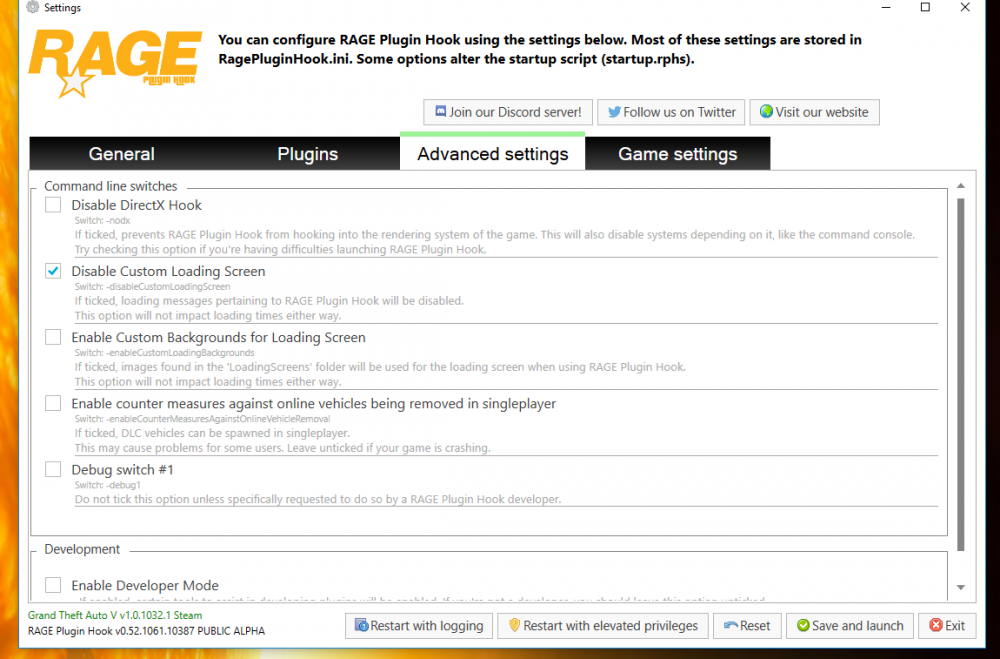Click the 'Switch: -nodx' text
Viewport: 1000px width, 659px height.
pos(102,220)
